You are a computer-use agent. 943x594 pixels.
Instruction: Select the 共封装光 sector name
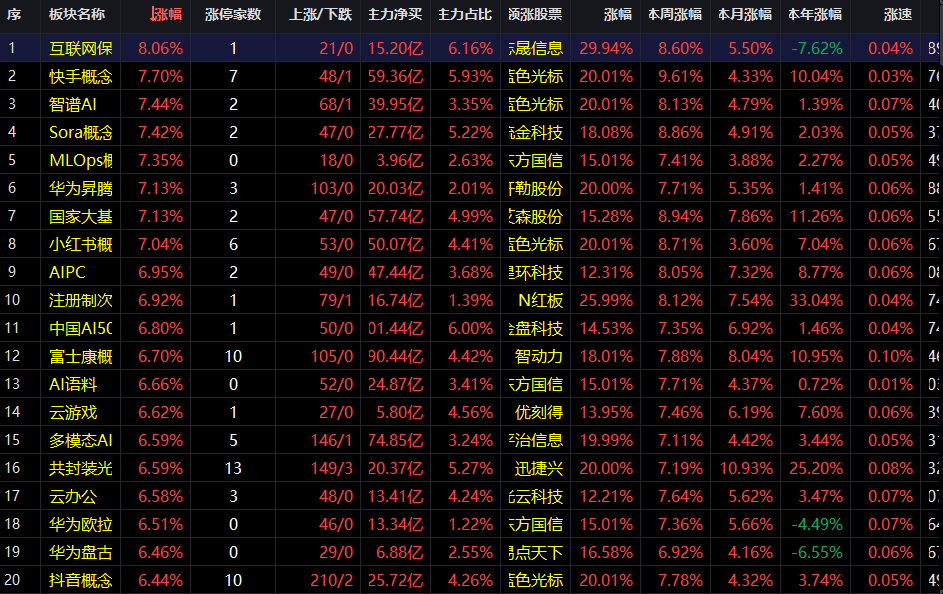click(x=81, y=468)
